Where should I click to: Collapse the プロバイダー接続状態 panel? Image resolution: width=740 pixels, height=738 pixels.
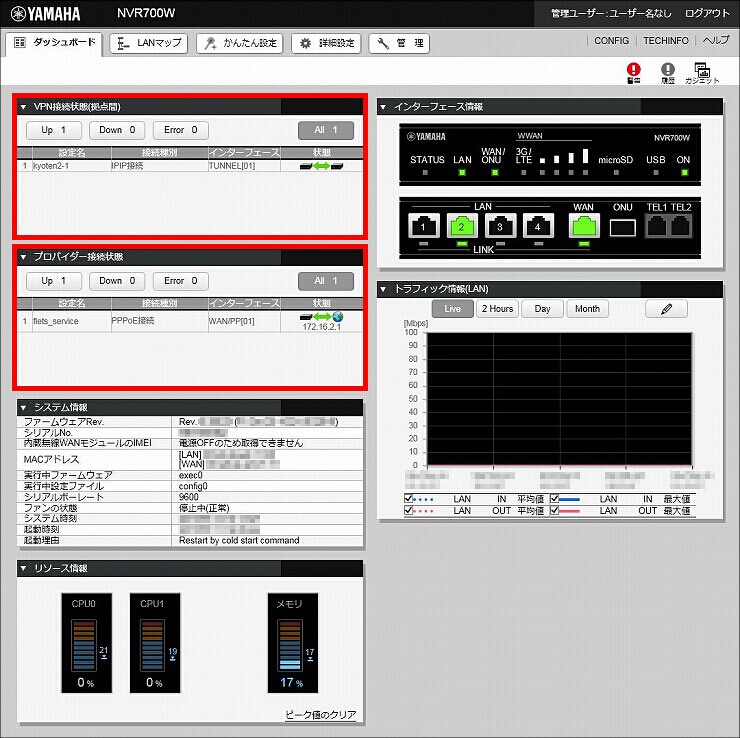click(23, 257)
